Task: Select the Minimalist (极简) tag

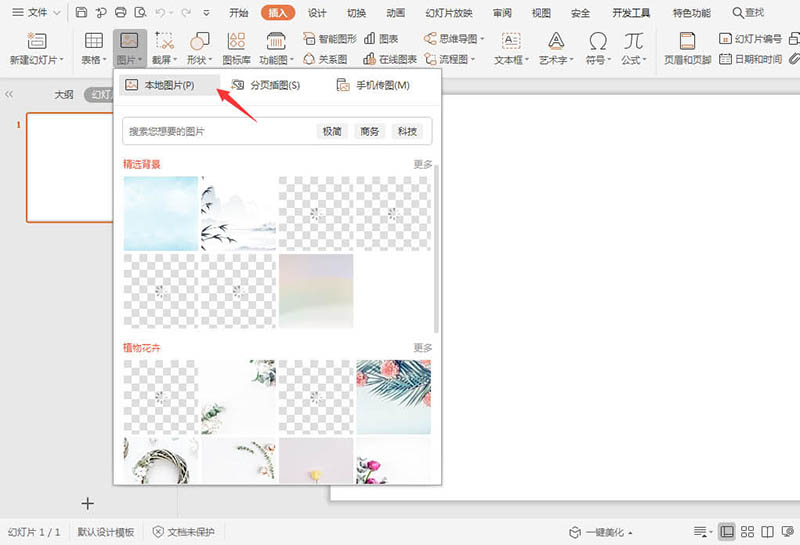Action: click(x=332, y=131)
